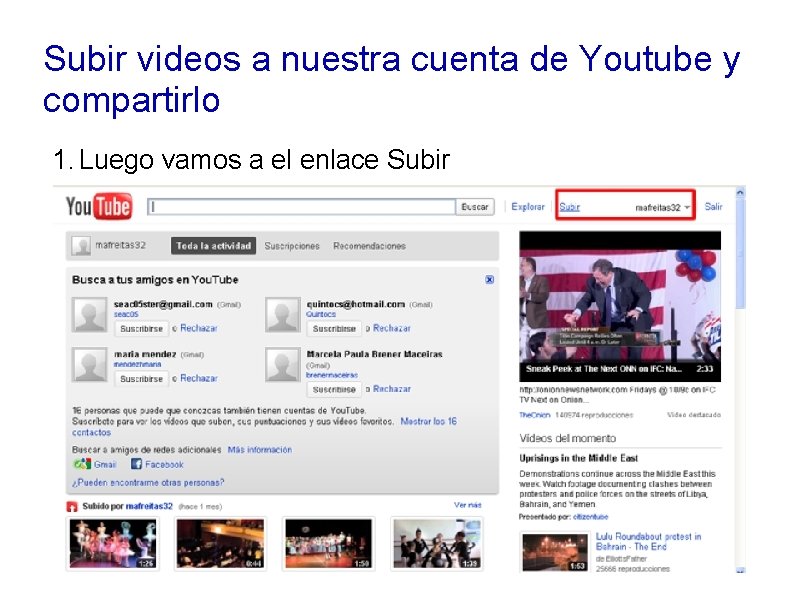Viewport: 800px width, 600px height.
Task: Rechazar Marcela Paula Brener Maceiras suggestion
Action: point(392,389)
